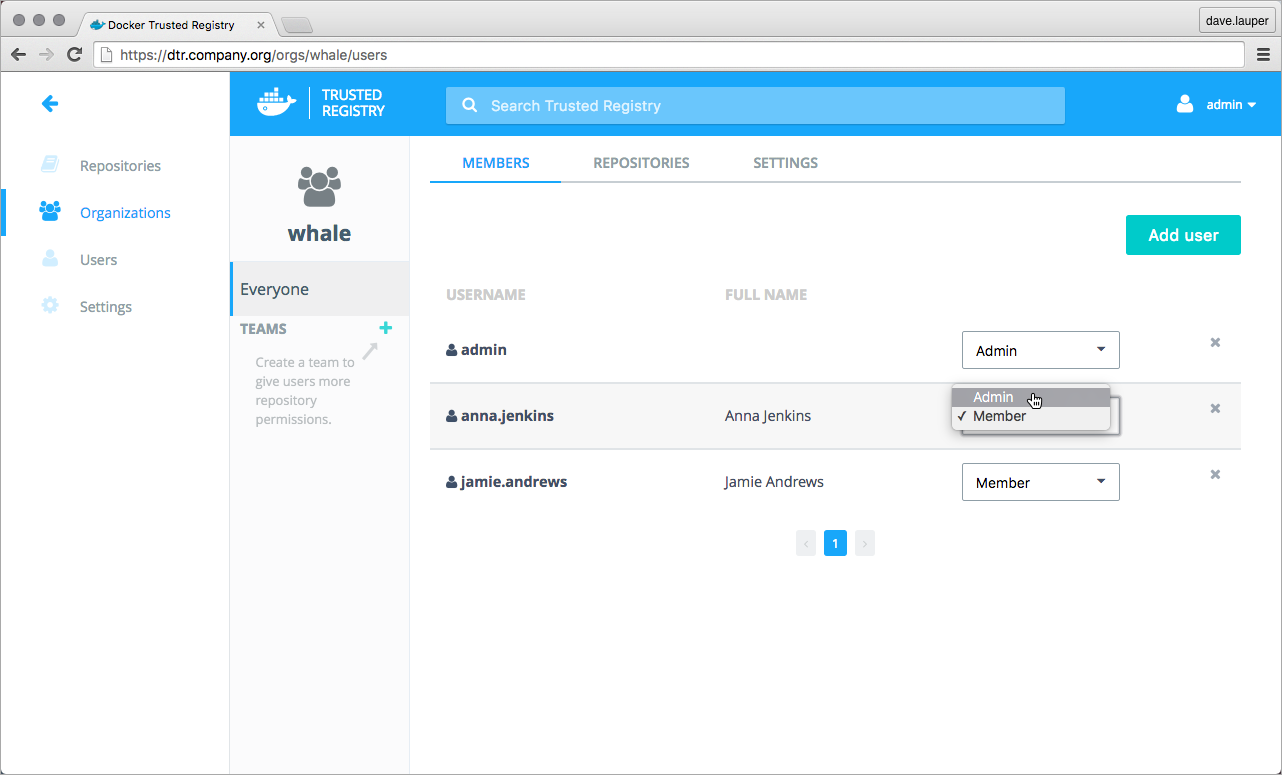Open the Settings tab for whale
This screenshot has width=1282, height=775.
pyautogui.click(x=785, y=163)
